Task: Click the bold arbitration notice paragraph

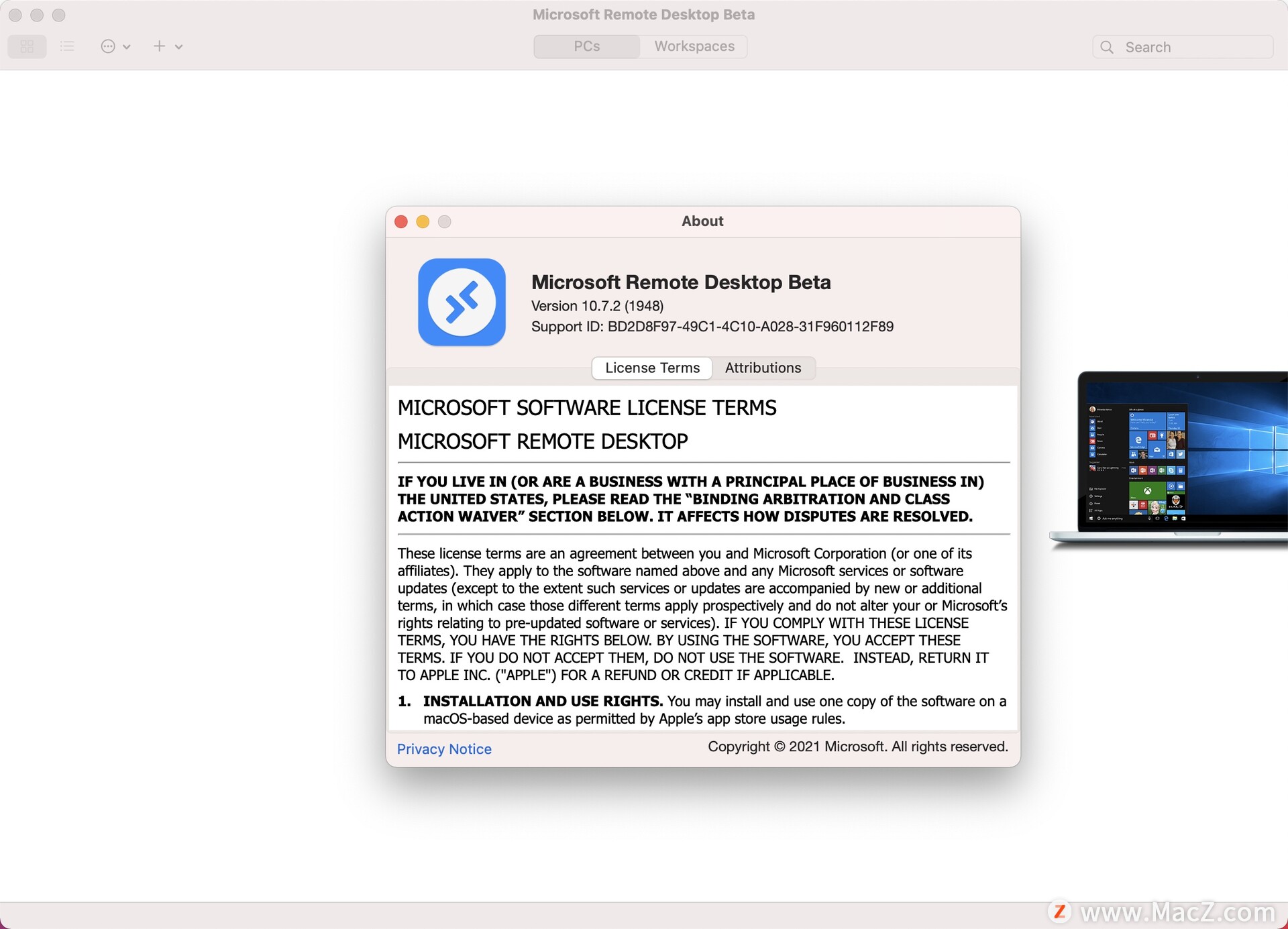Action: coord(691,499)
